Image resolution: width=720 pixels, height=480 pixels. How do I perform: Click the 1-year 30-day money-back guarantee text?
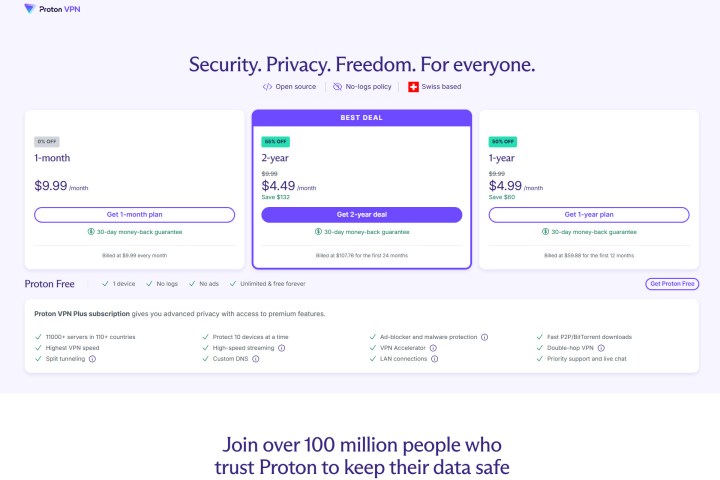coord(592,232)
